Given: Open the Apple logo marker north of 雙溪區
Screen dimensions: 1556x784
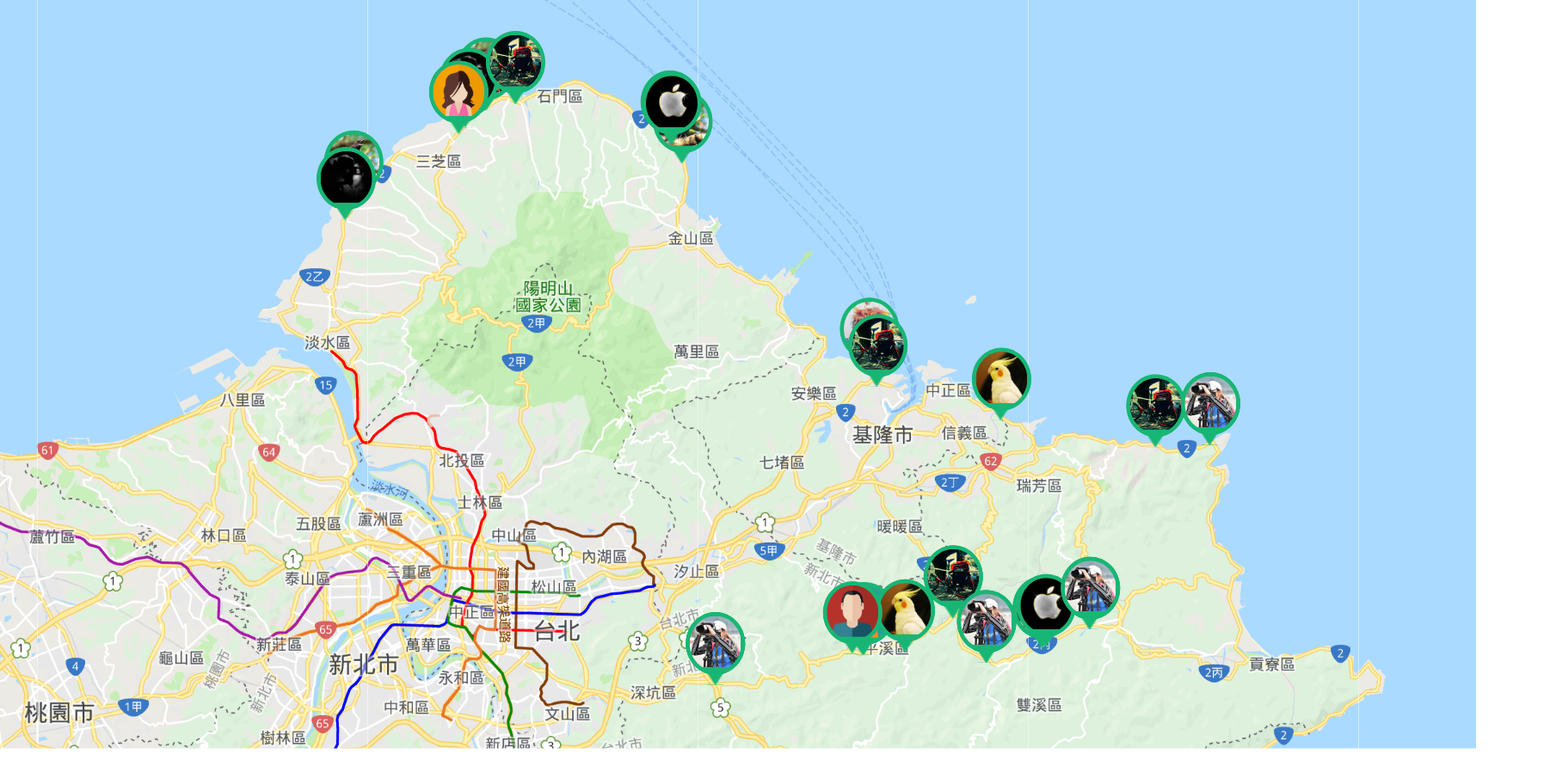Looking at the screenshot, I should (x=1046, y=604).
